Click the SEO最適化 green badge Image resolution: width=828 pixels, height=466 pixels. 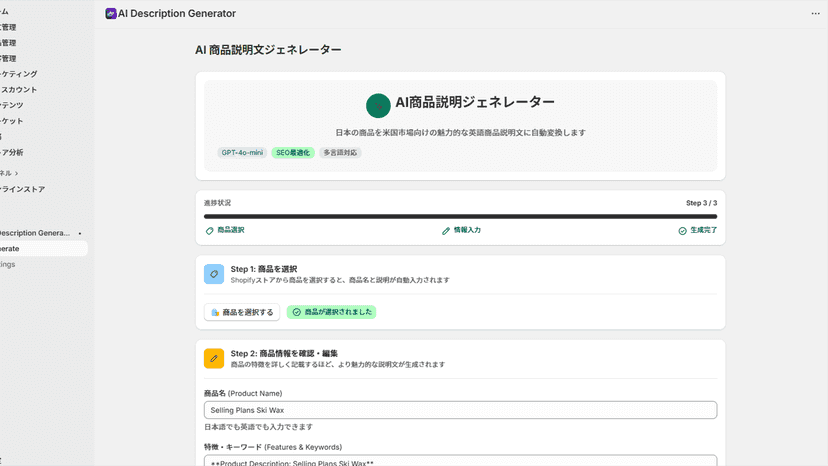coord(293,153)
